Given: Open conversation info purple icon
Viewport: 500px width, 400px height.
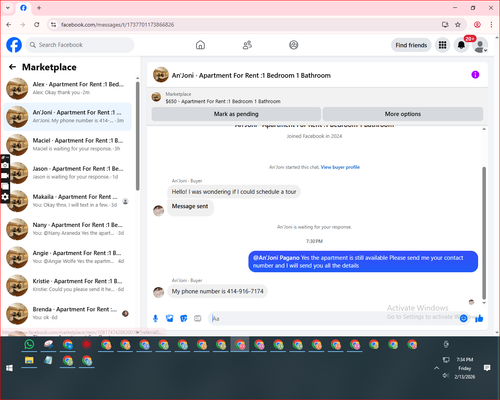Looking at the screenshot, I should pos(475,75).
